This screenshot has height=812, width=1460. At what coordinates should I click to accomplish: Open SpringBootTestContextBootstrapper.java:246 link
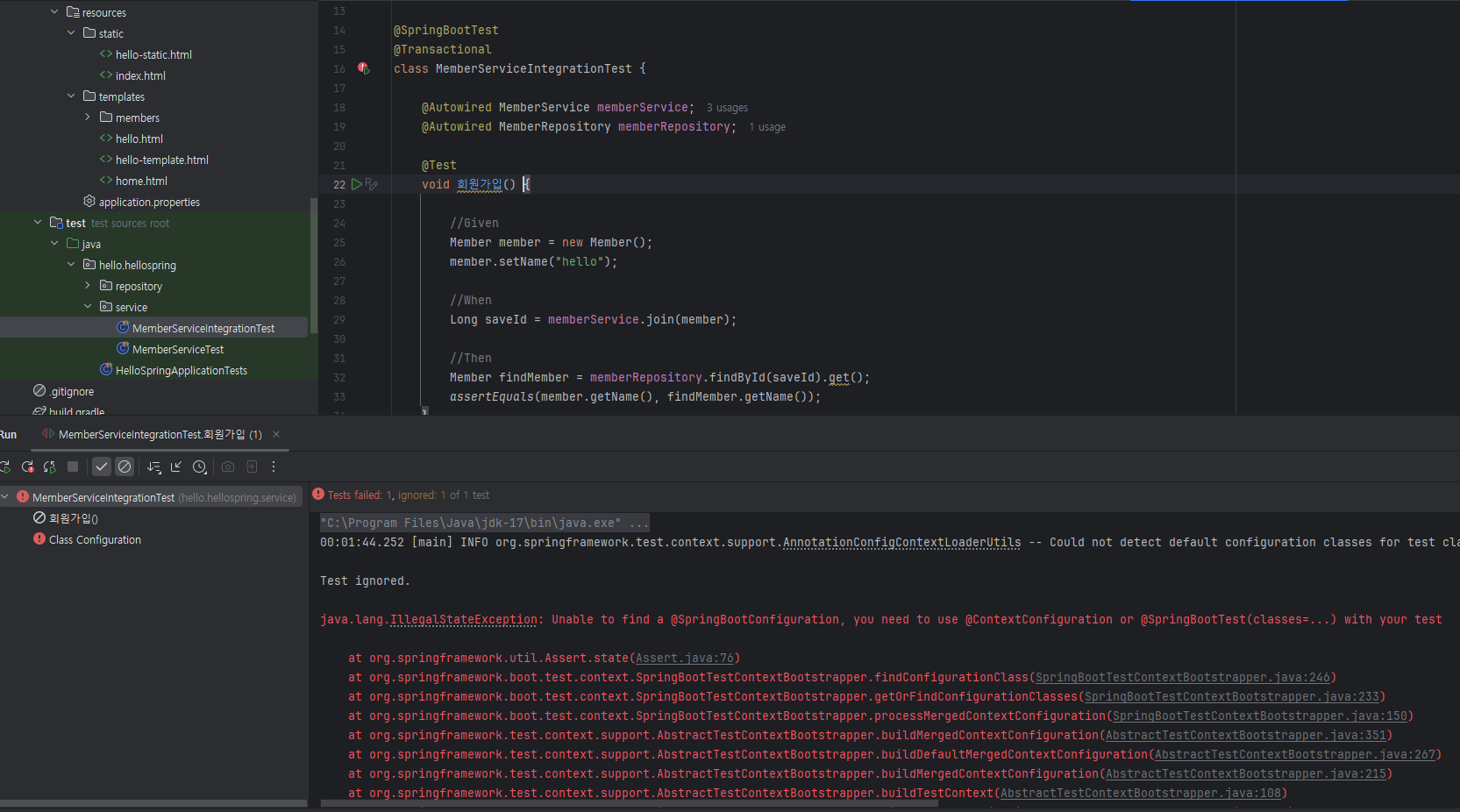[1183, 677]
